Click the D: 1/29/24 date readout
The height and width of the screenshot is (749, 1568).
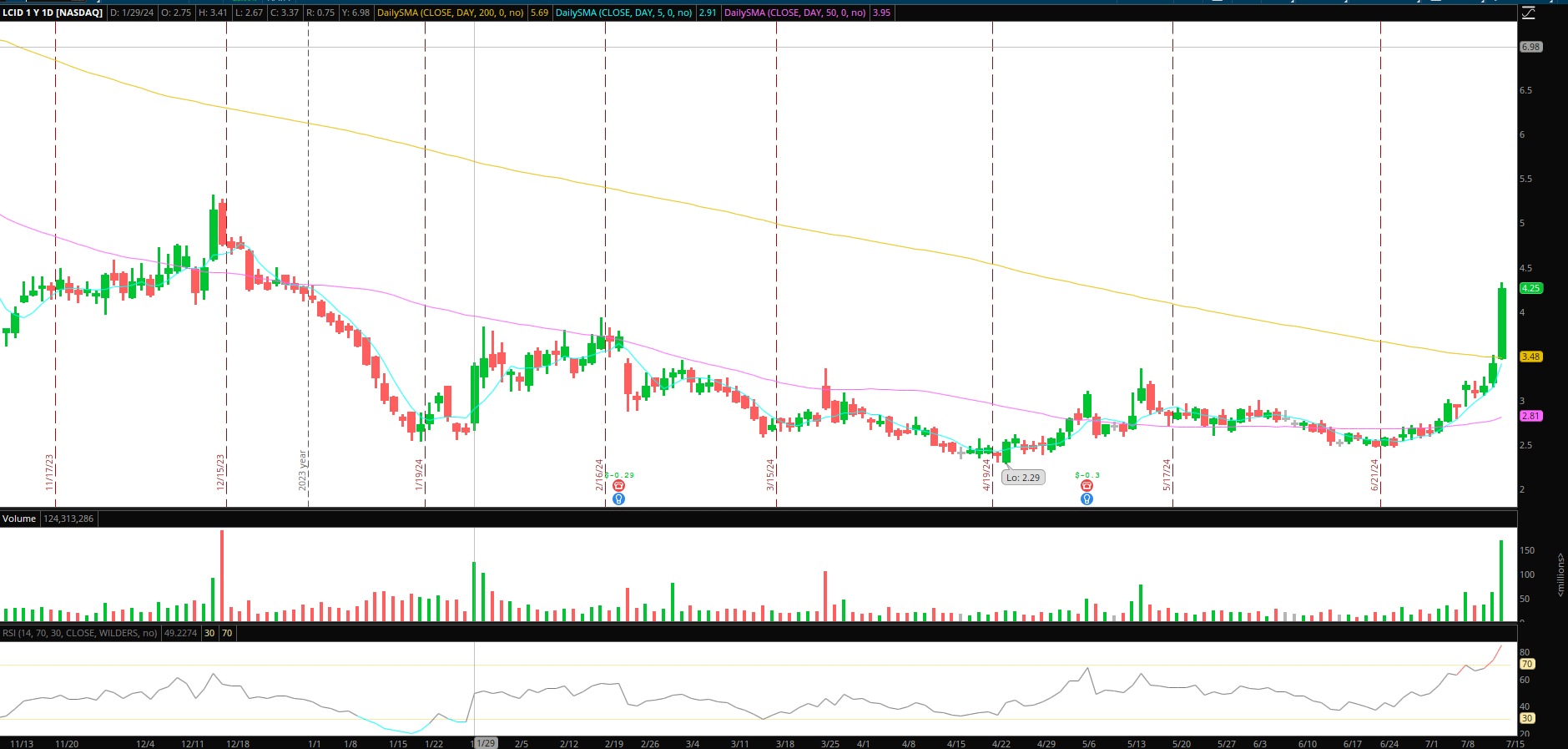coord(133,13)
